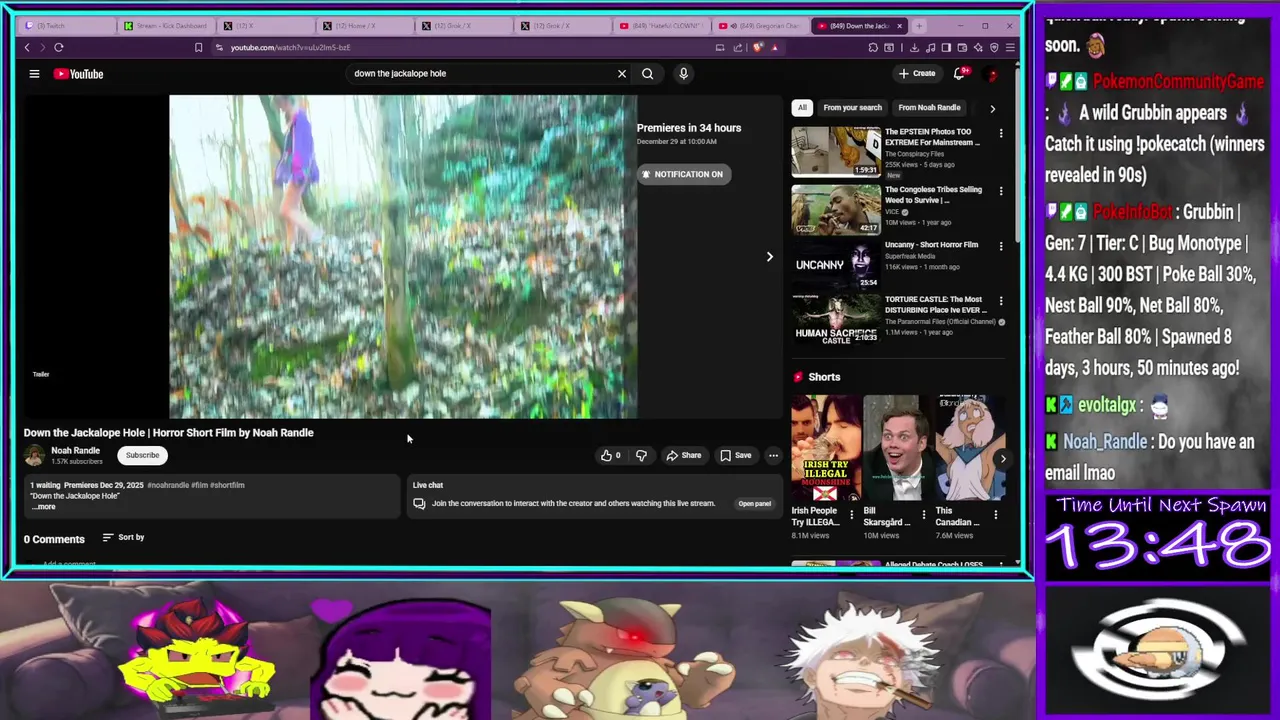Expand the description with ...more
The height and width of the screenshot is (720, 1280).
(x=44, y=507)
